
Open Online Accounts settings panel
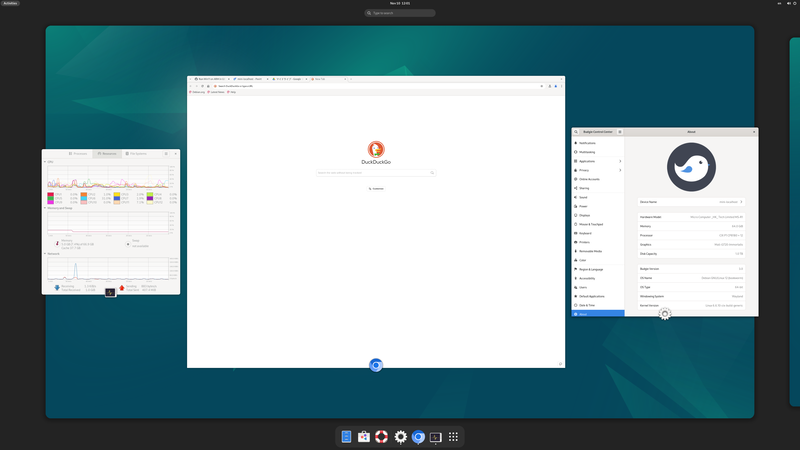[598, 179]
